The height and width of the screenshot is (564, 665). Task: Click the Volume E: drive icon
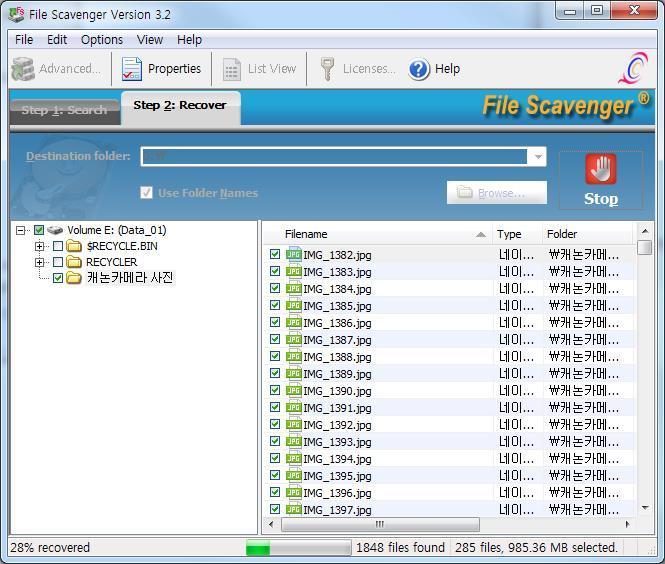point(55,230)
